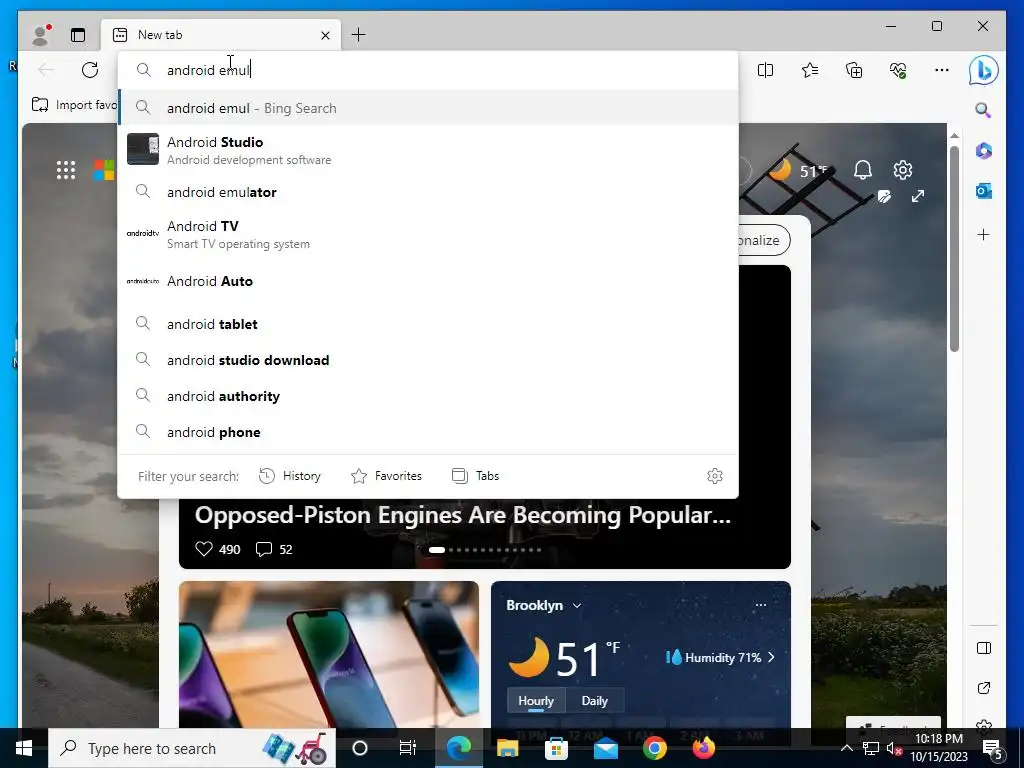This screenshot has width=1024, height=768.
Task: Click the active carousel indicator
Action: (437, 550)
